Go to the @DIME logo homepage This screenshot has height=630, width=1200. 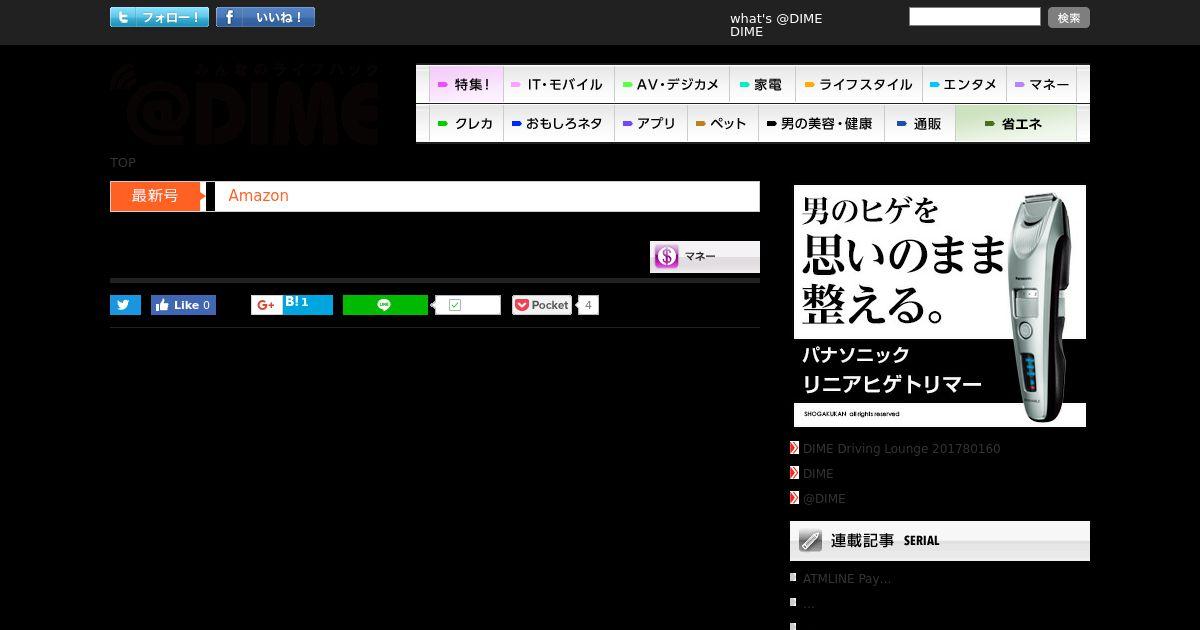click(x=245, y=105)
